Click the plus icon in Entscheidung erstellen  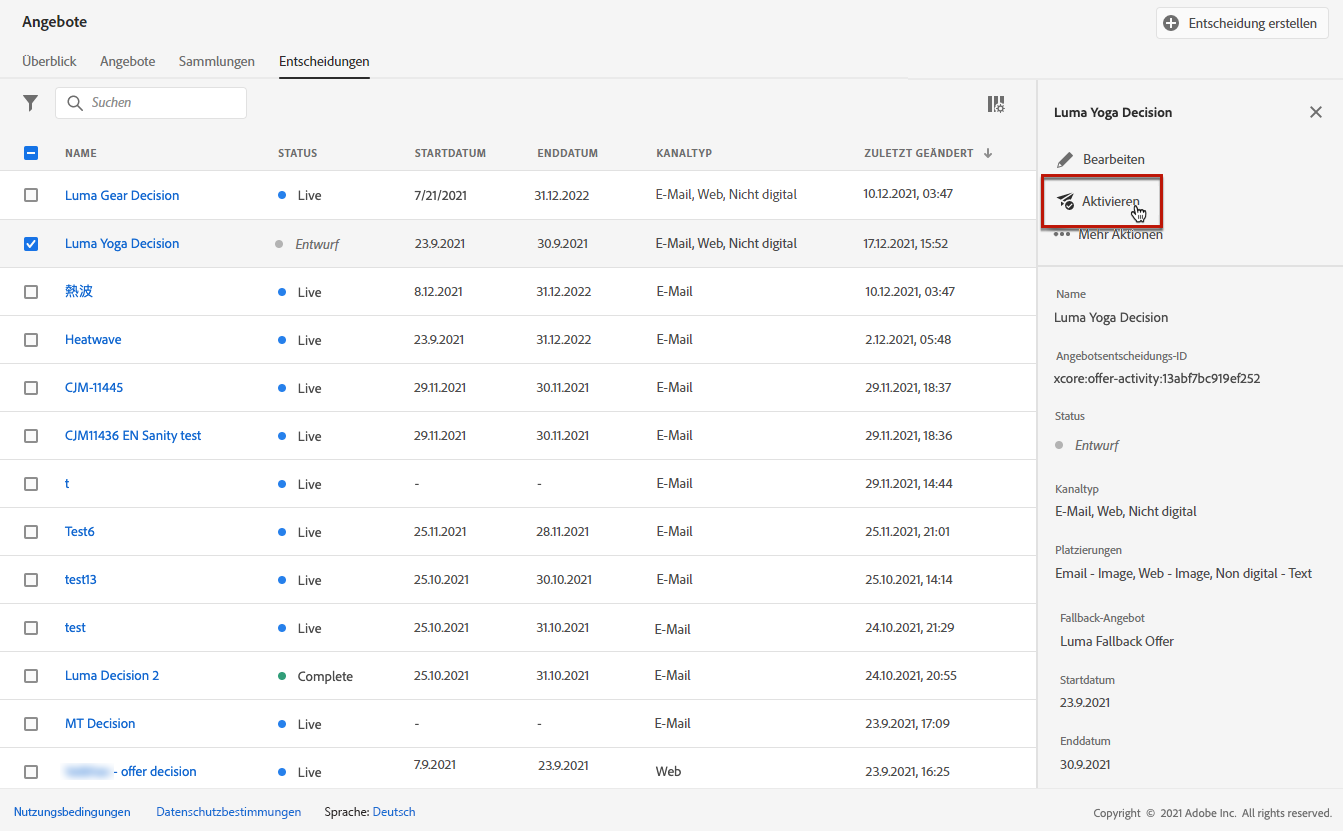pos(1171,23)
